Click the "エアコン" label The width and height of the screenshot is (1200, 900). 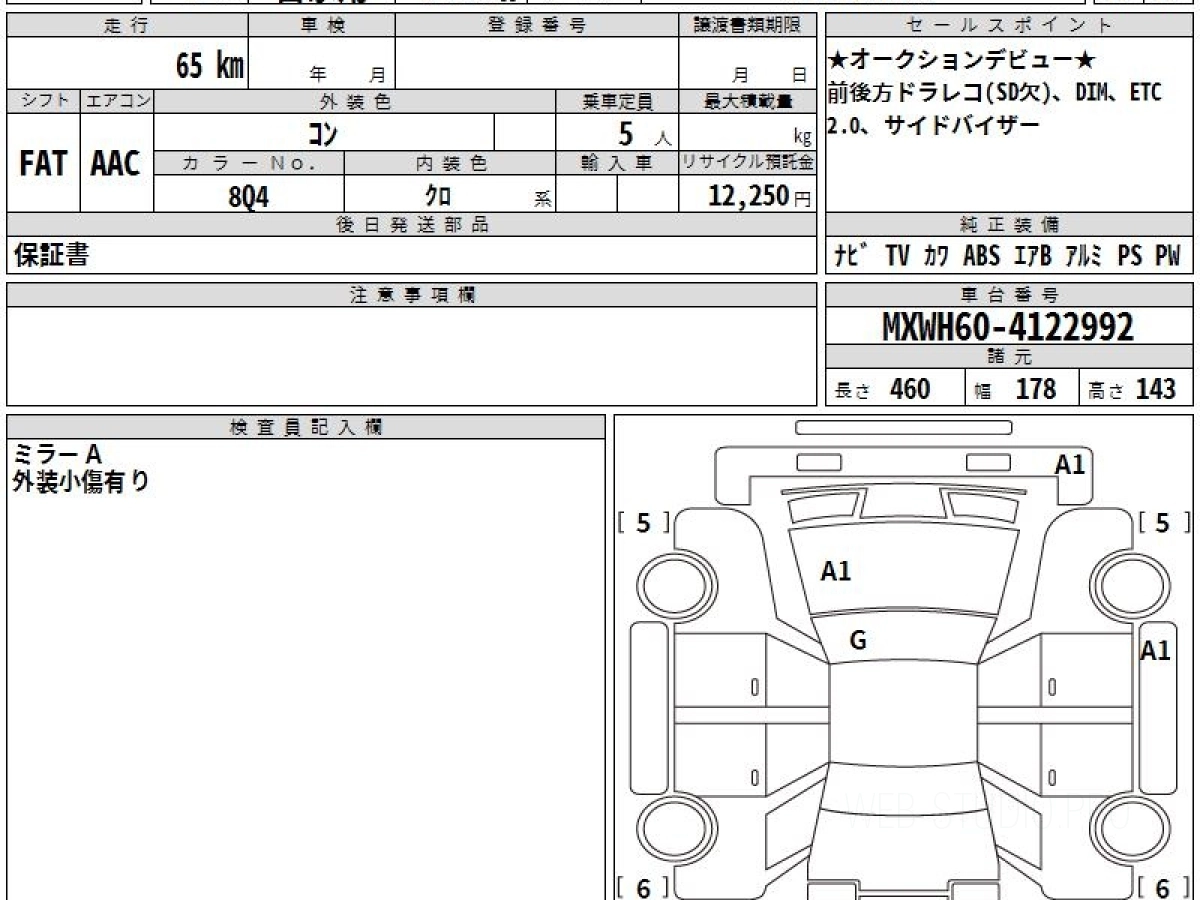click(117, 101)
